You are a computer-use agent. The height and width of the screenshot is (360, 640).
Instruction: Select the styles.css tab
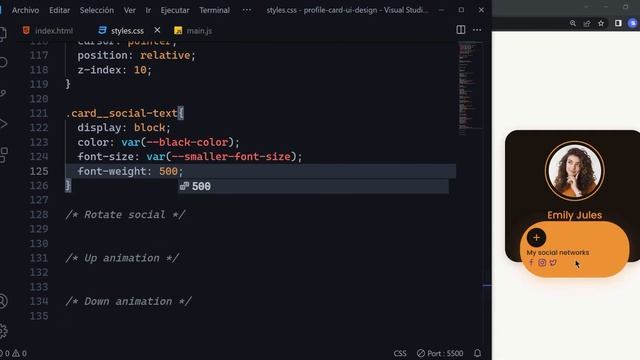(x=122, y=31)
